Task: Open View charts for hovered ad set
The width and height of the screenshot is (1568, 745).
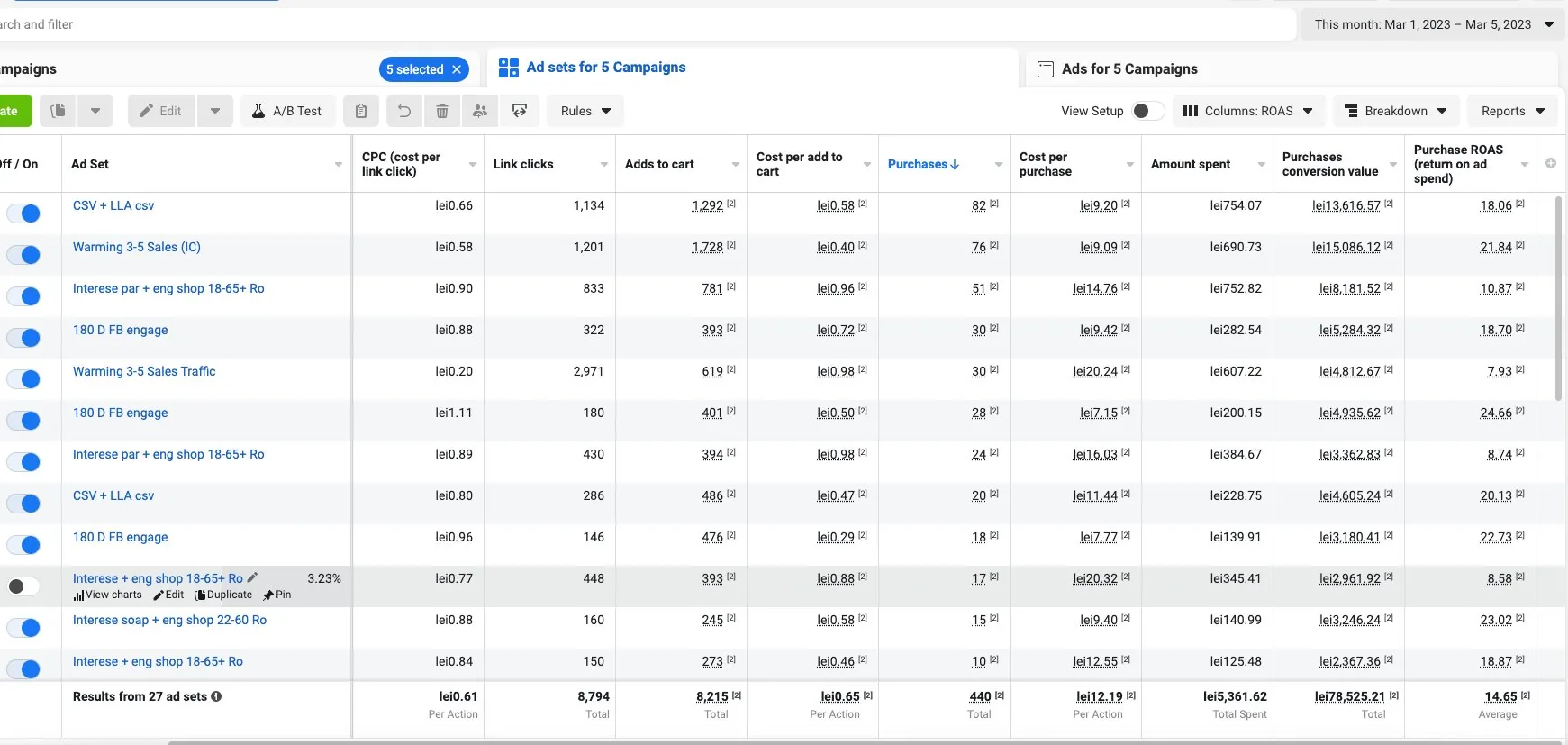Action: [108, 595]
